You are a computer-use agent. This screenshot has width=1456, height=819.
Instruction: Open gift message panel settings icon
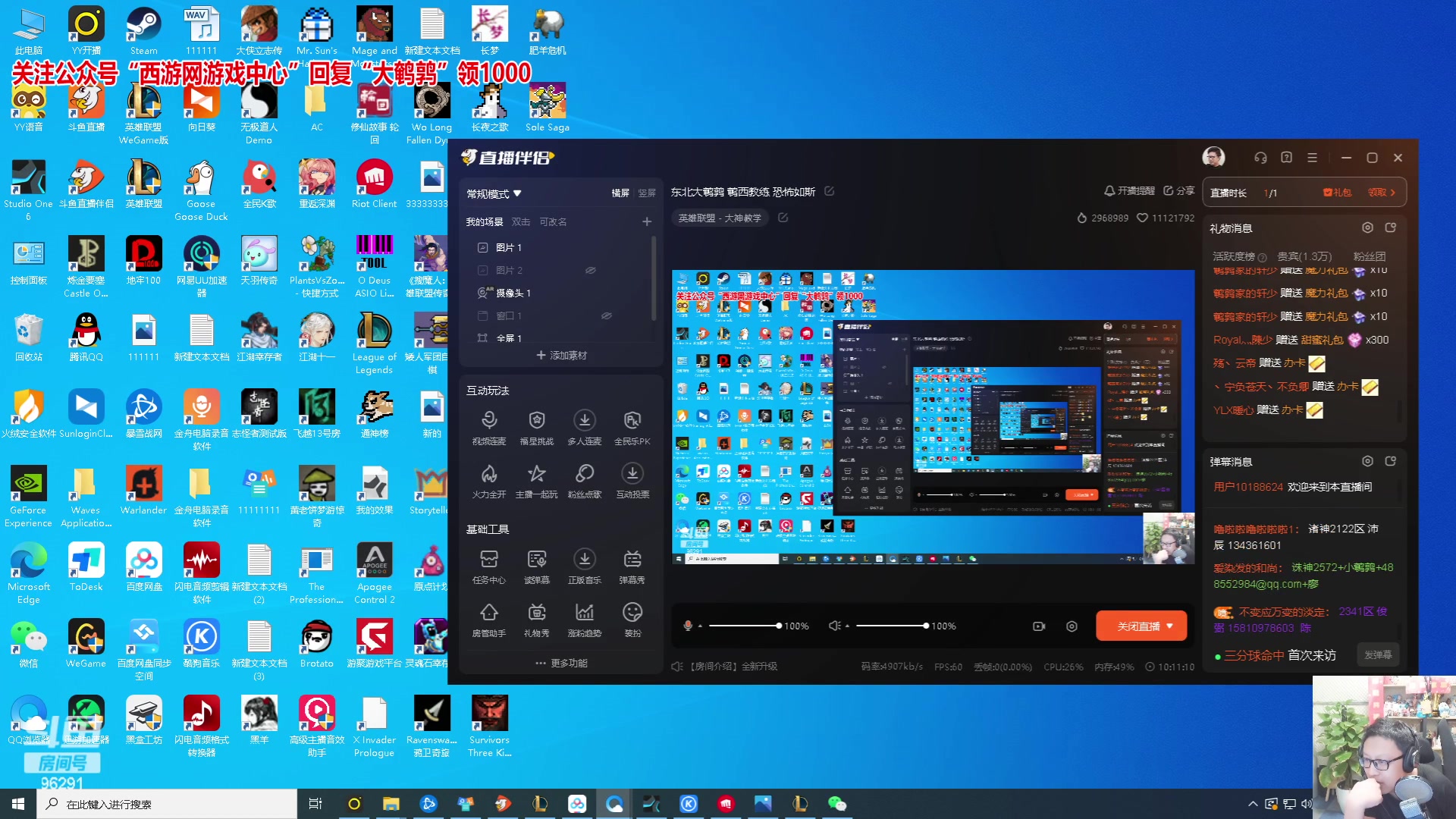click(x=1367, y=227)
